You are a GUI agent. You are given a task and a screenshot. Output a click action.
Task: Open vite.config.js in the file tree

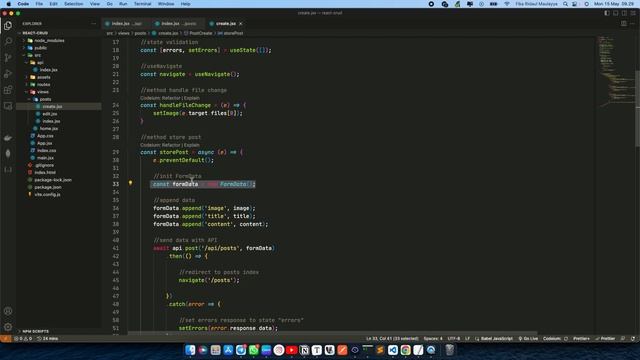click(47, 195)
